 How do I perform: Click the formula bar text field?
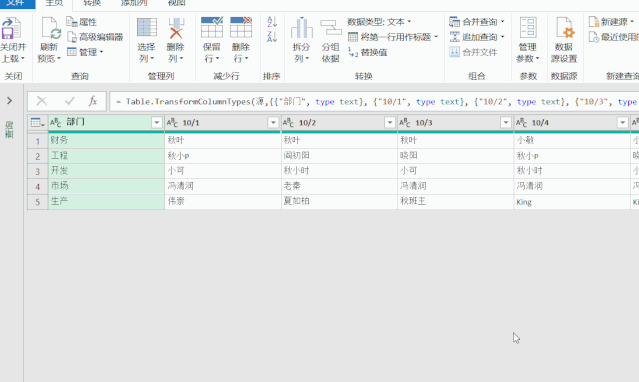tap(374, 102)
